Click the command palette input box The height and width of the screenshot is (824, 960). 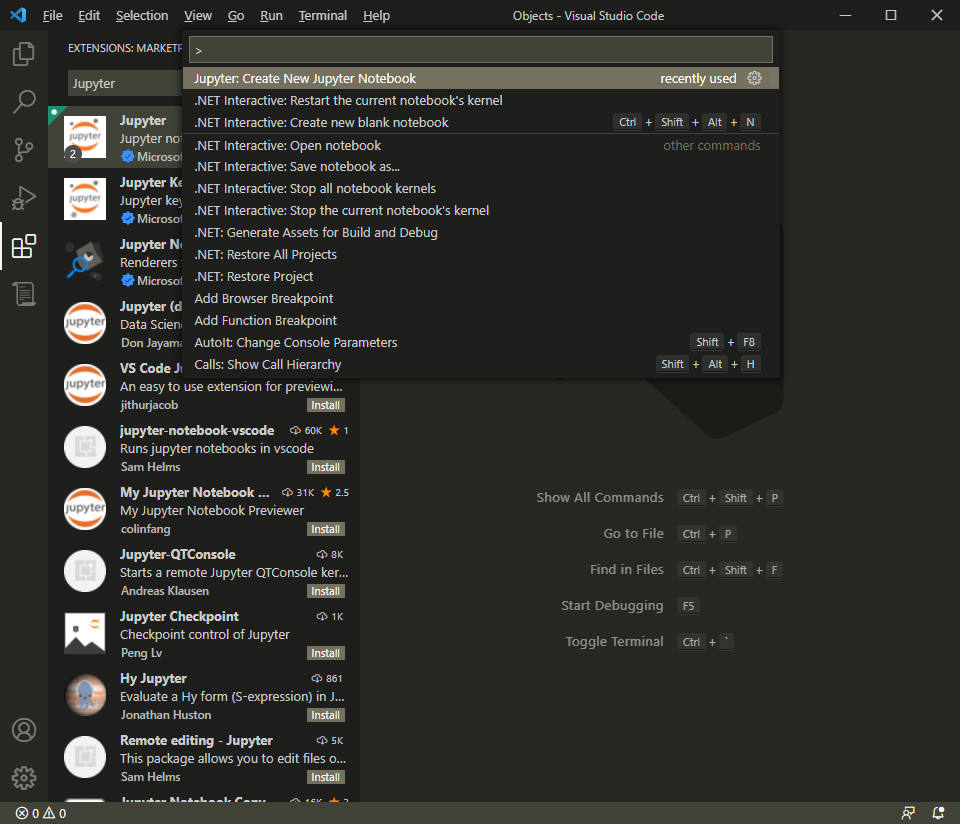tap(481, 50)
